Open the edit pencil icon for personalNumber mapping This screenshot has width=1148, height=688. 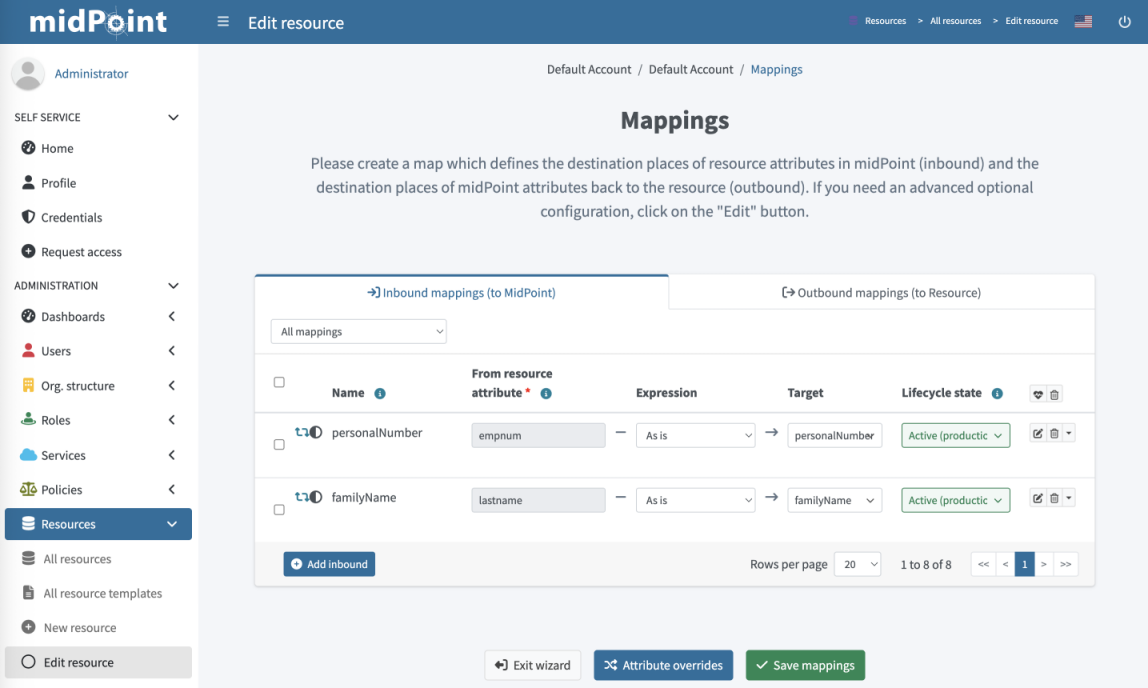click(x=1037, y=433)
